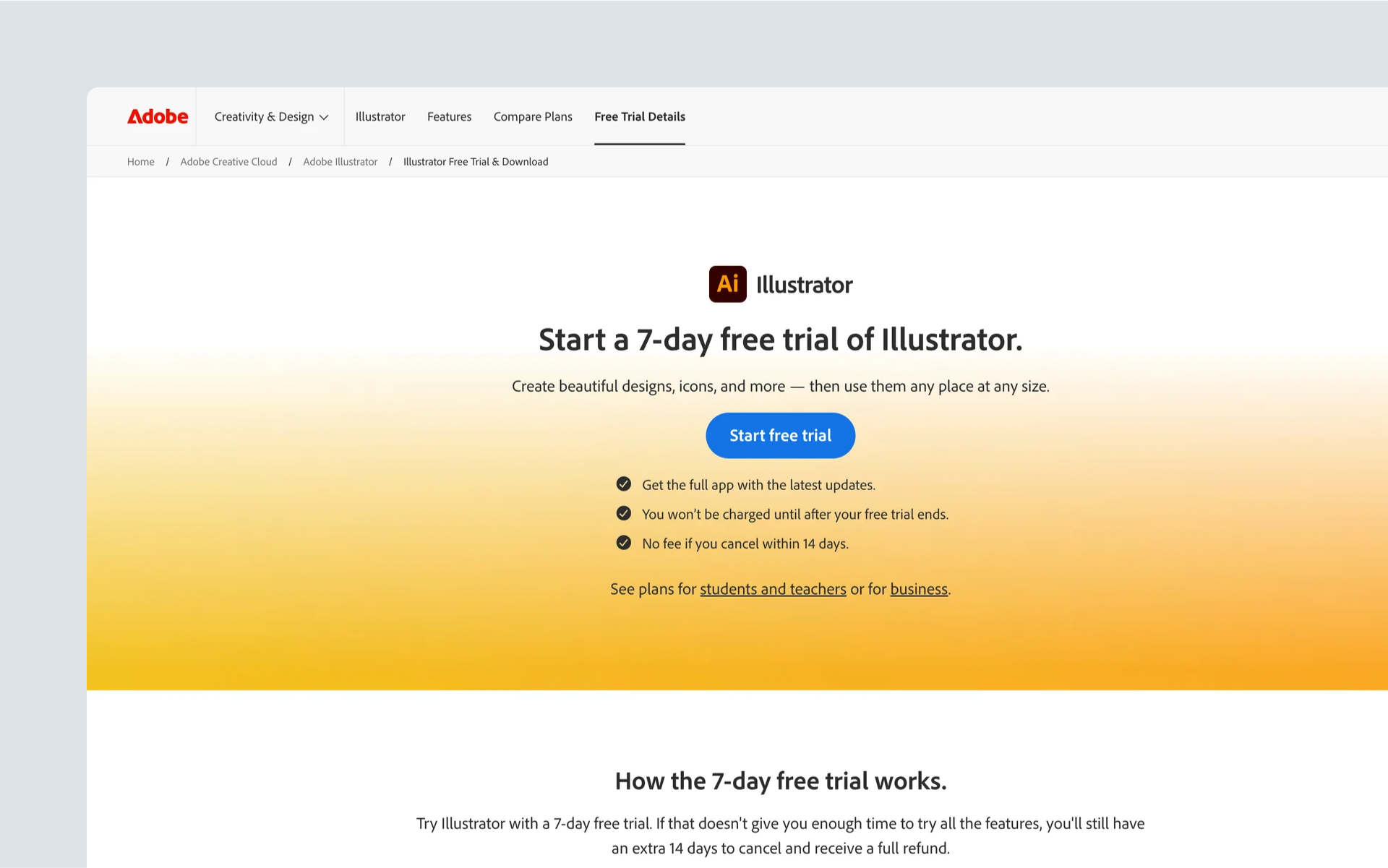Click the red Adobe logo
Viewport: 1388px width, 868px height.
[158, 116]
